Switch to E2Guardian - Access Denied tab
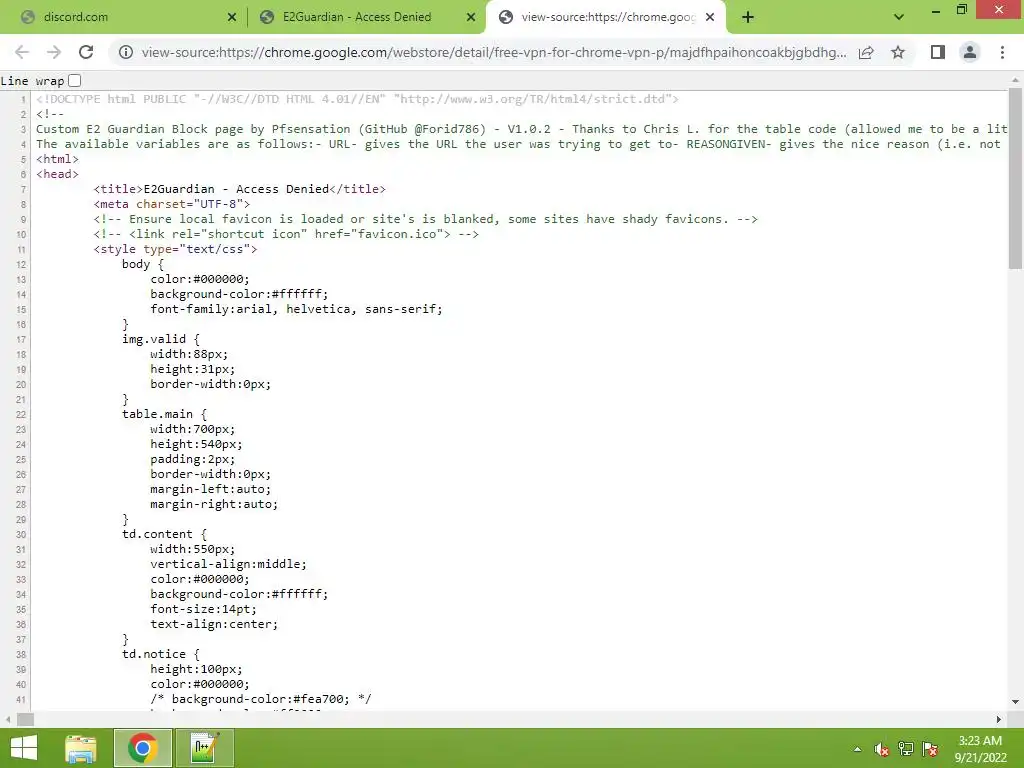1024x768 pixels. click(366, 17)
